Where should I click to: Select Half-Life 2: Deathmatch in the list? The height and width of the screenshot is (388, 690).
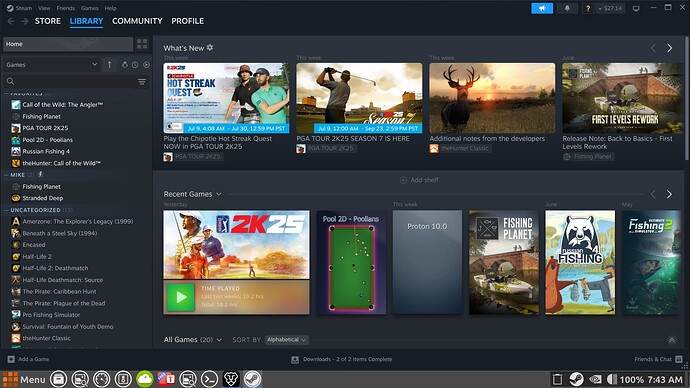[x=55, y=268]
